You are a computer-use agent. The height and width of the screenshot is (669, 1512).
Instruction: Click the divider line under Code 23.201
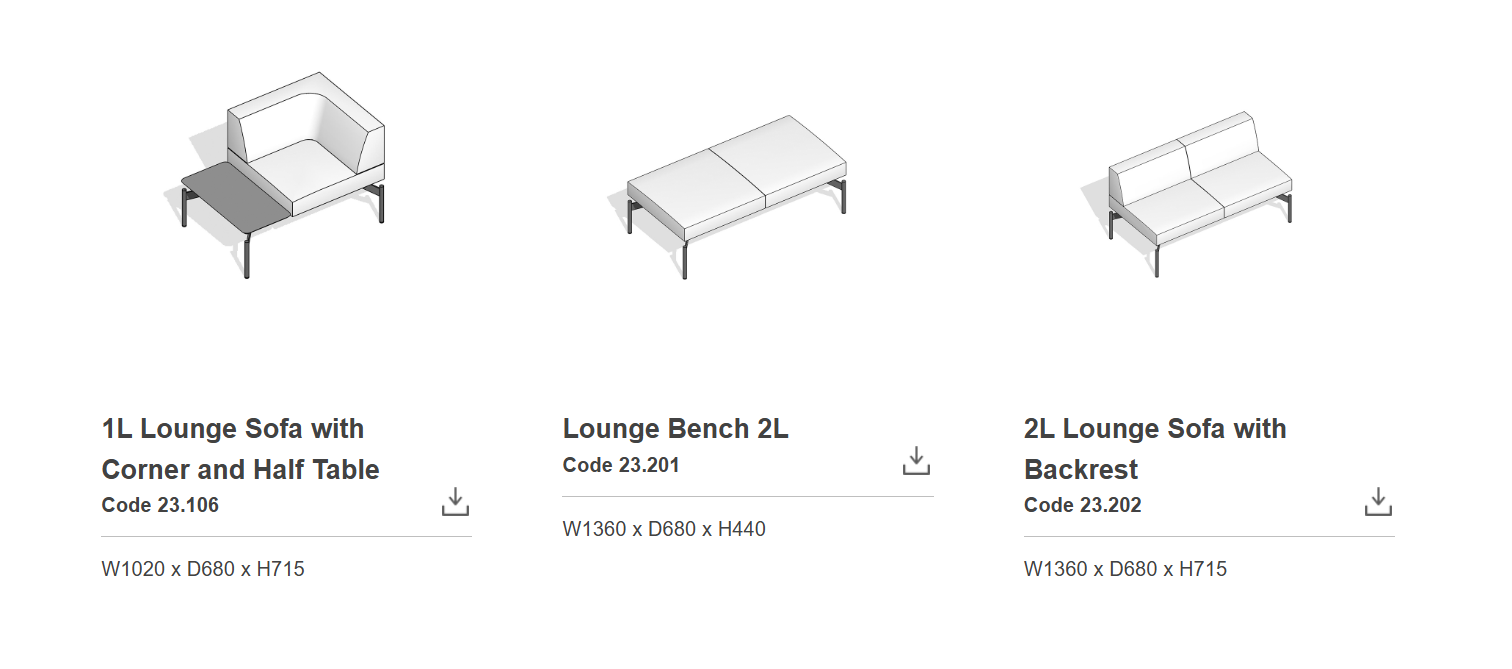[747, 496]
